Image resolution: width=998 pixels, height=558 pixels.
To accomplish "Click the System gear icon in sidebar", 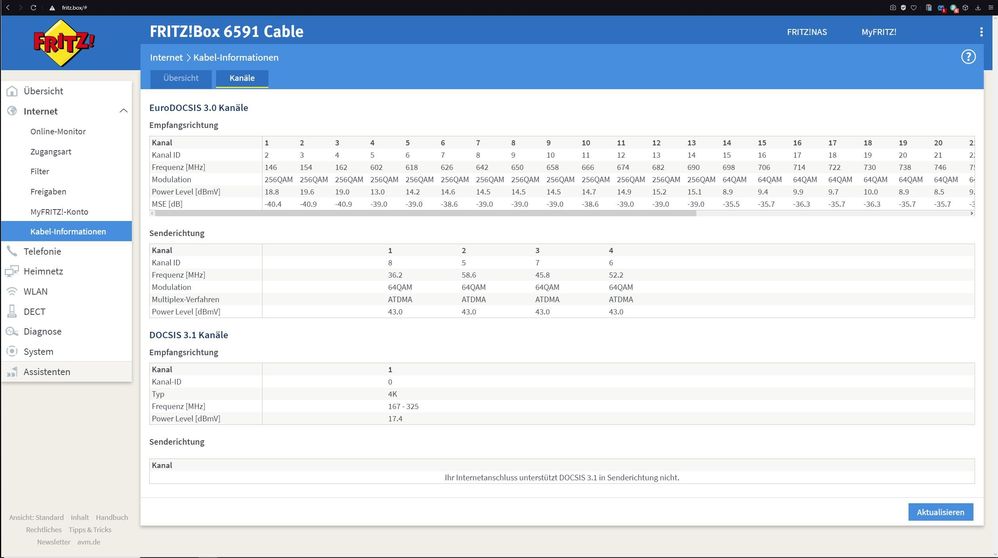I will point(12,351).
